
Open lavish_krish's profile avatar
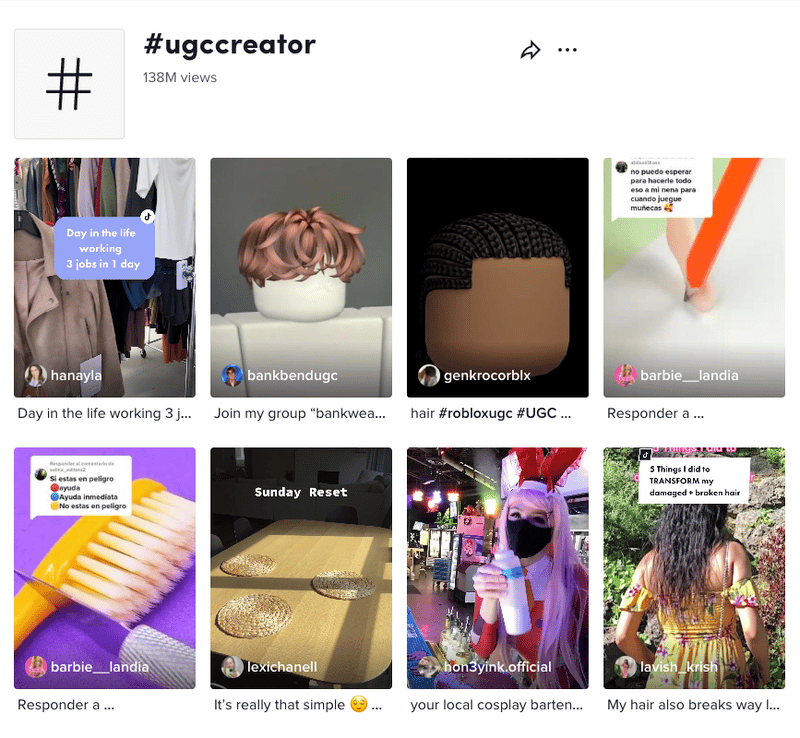(x=625, y=667)
